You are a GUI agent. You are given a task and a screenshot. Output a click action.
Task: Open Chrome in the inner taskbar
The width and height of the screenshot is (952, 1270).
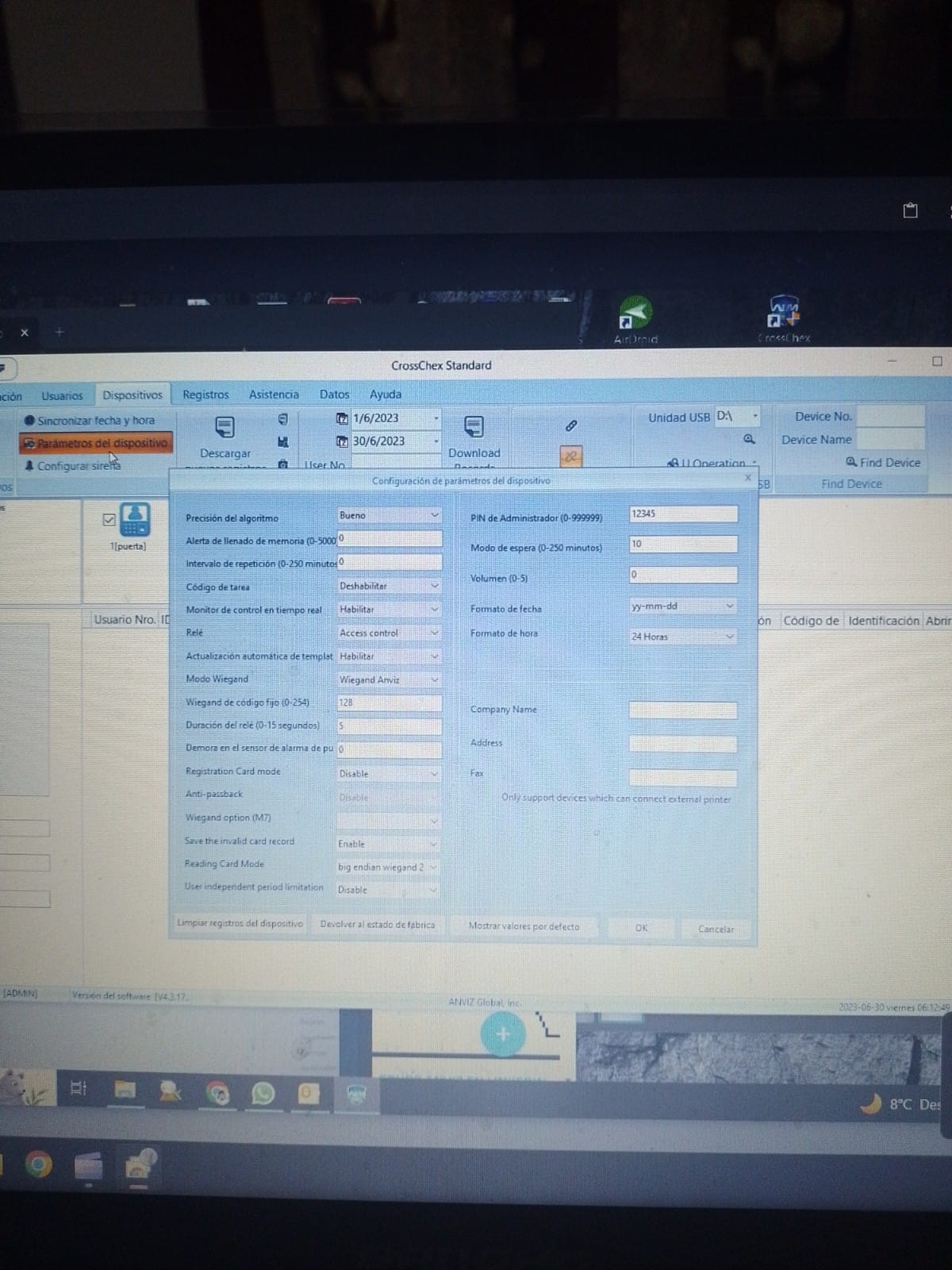(218, 1094)
